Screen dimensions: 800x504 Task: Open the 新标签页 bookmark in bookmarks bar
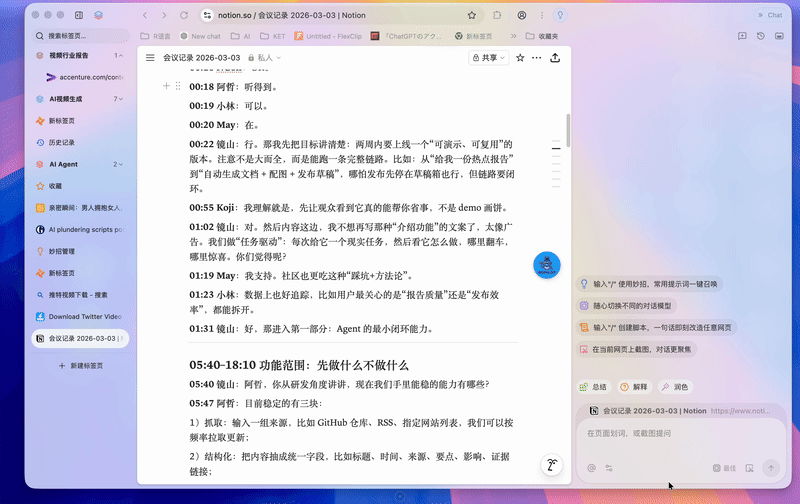[x=473, y=36]
